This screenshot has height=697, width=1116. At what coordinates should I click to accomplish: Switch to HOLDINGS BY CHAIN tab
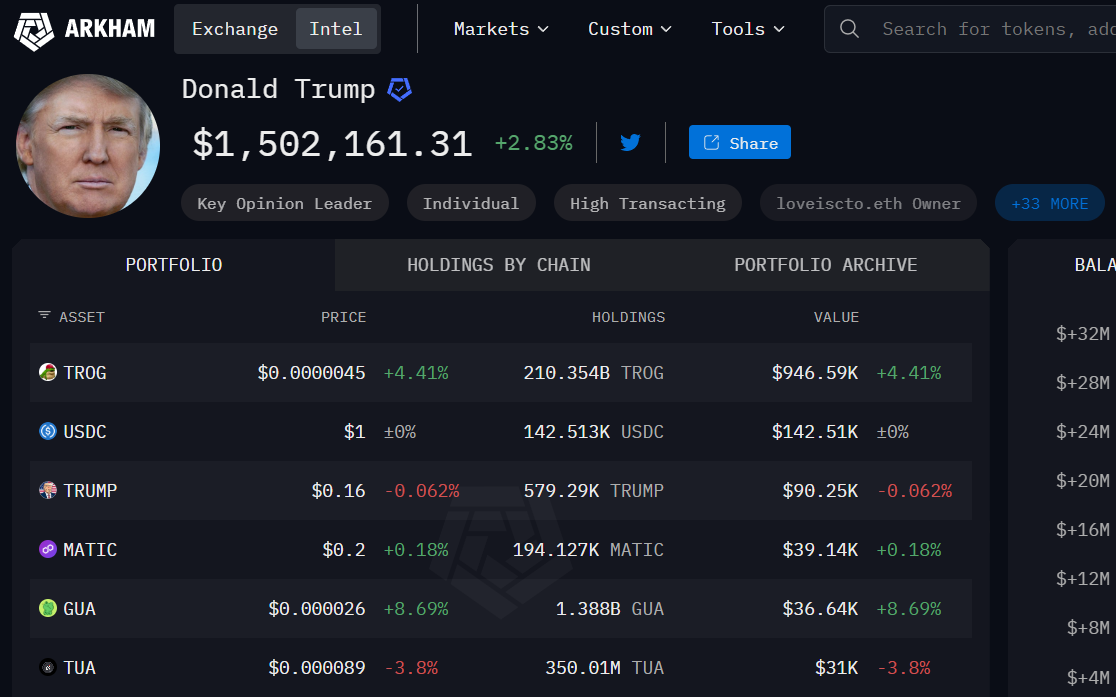pos(498,265)
